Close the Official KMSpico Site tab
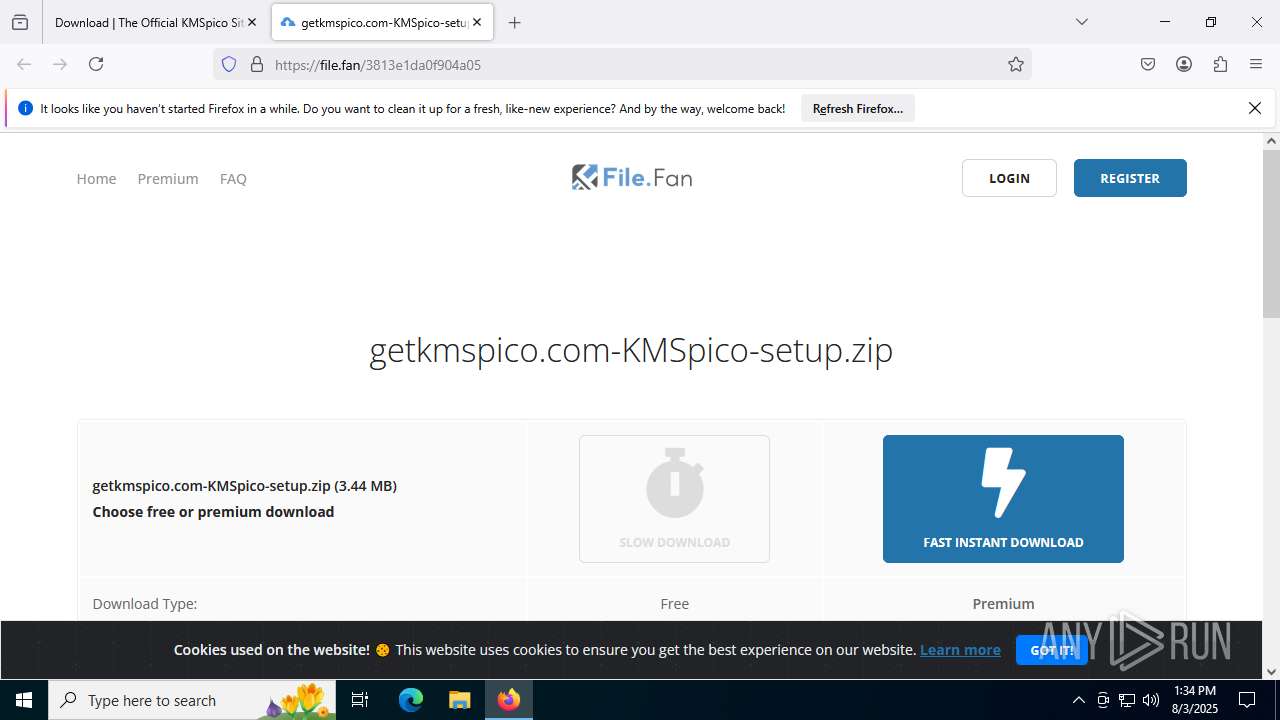 click(x=252, y=22)
